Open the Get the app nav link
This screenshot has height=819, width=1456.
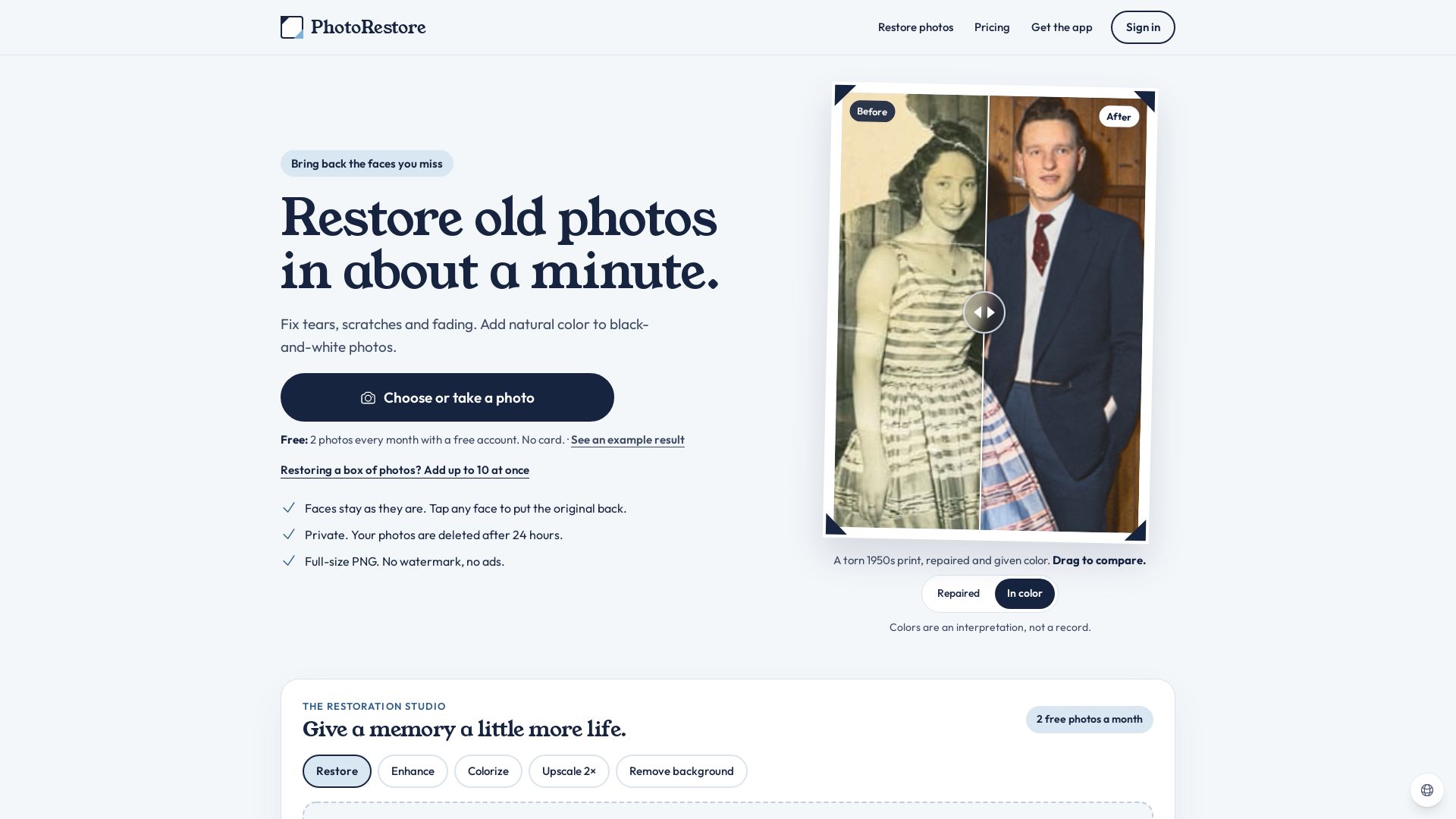pos(1062,27)
